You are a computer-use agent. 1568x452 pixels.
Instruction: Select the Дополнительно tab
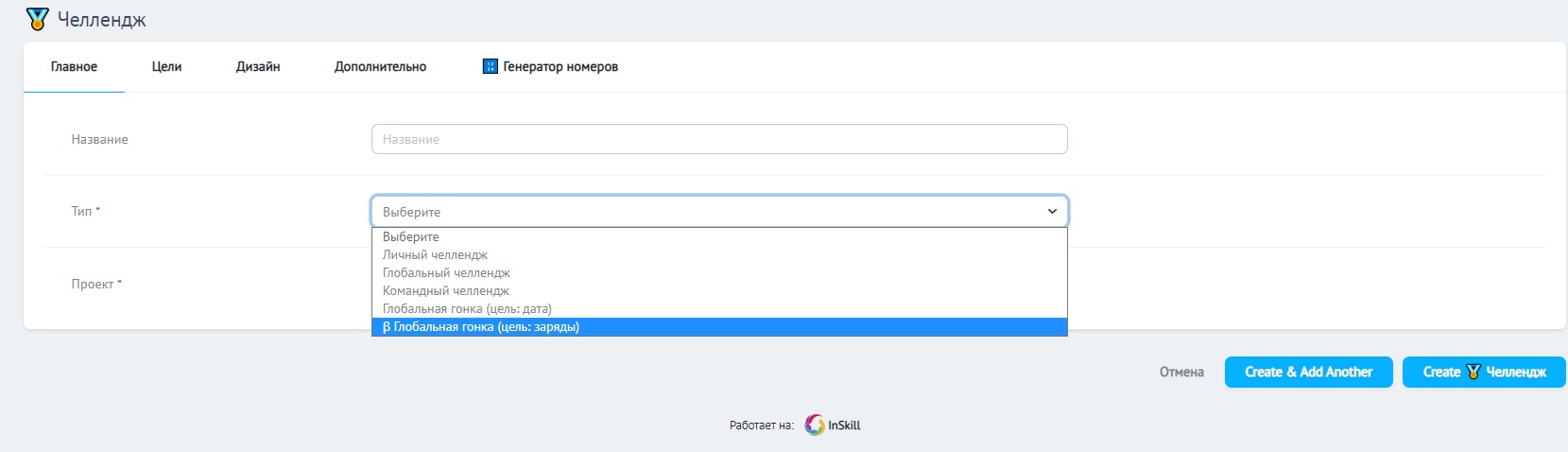(380, 67)
